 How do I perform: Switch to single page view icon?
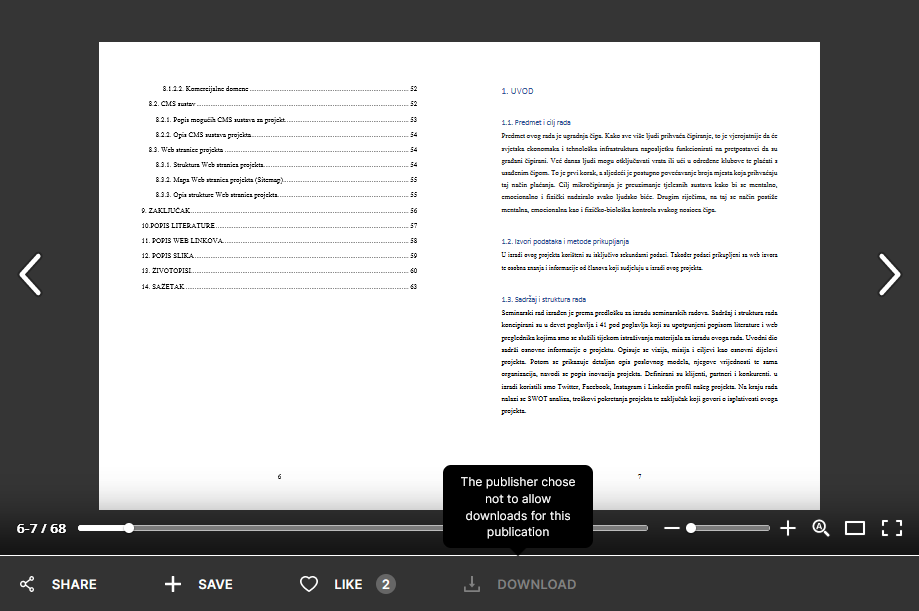(855, 528)
